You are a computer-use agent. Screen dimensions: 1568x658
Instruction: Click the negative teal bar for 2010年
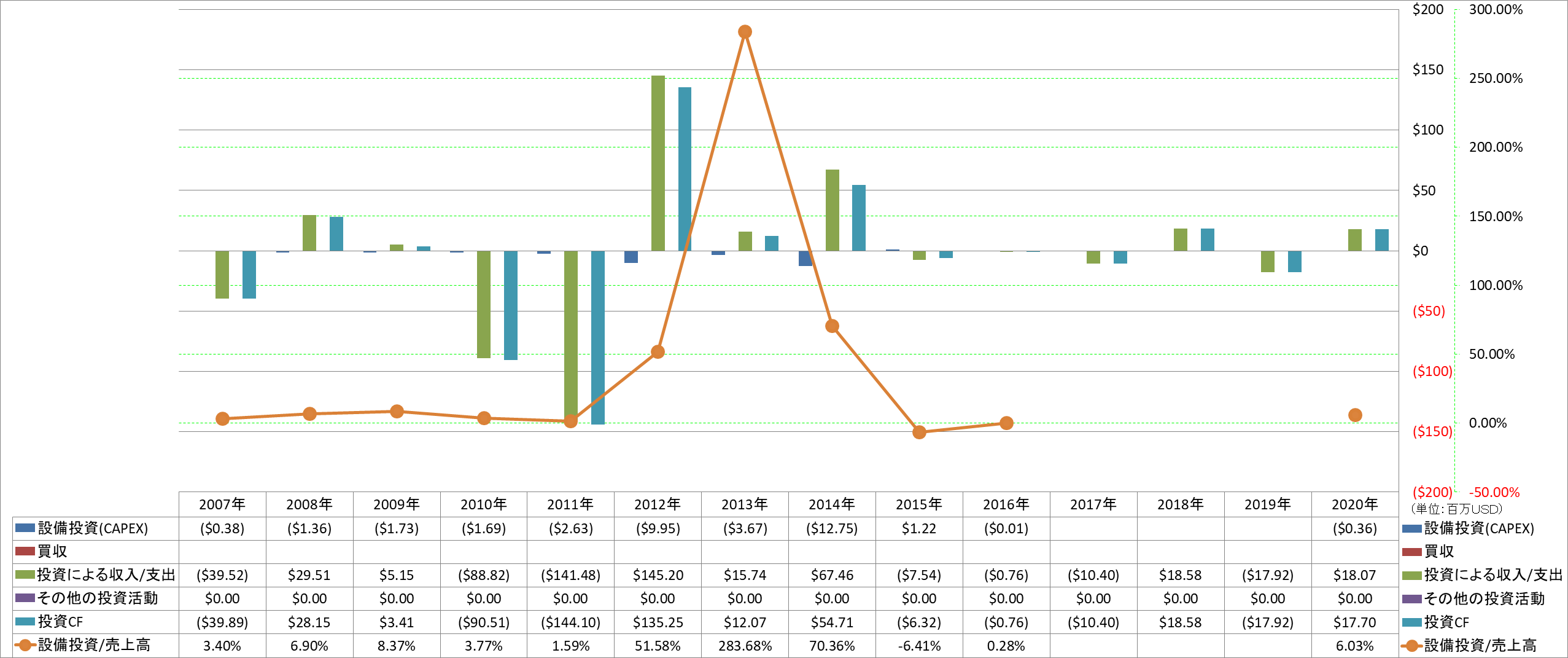click(x=511, y=305)
